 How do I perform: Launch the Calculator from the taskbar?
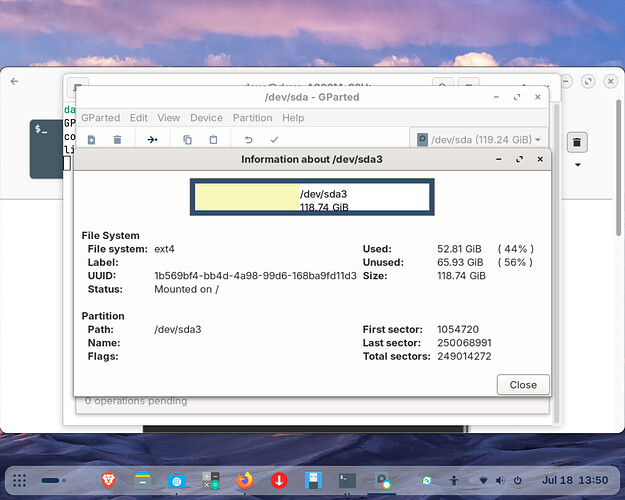coord(211,480)
